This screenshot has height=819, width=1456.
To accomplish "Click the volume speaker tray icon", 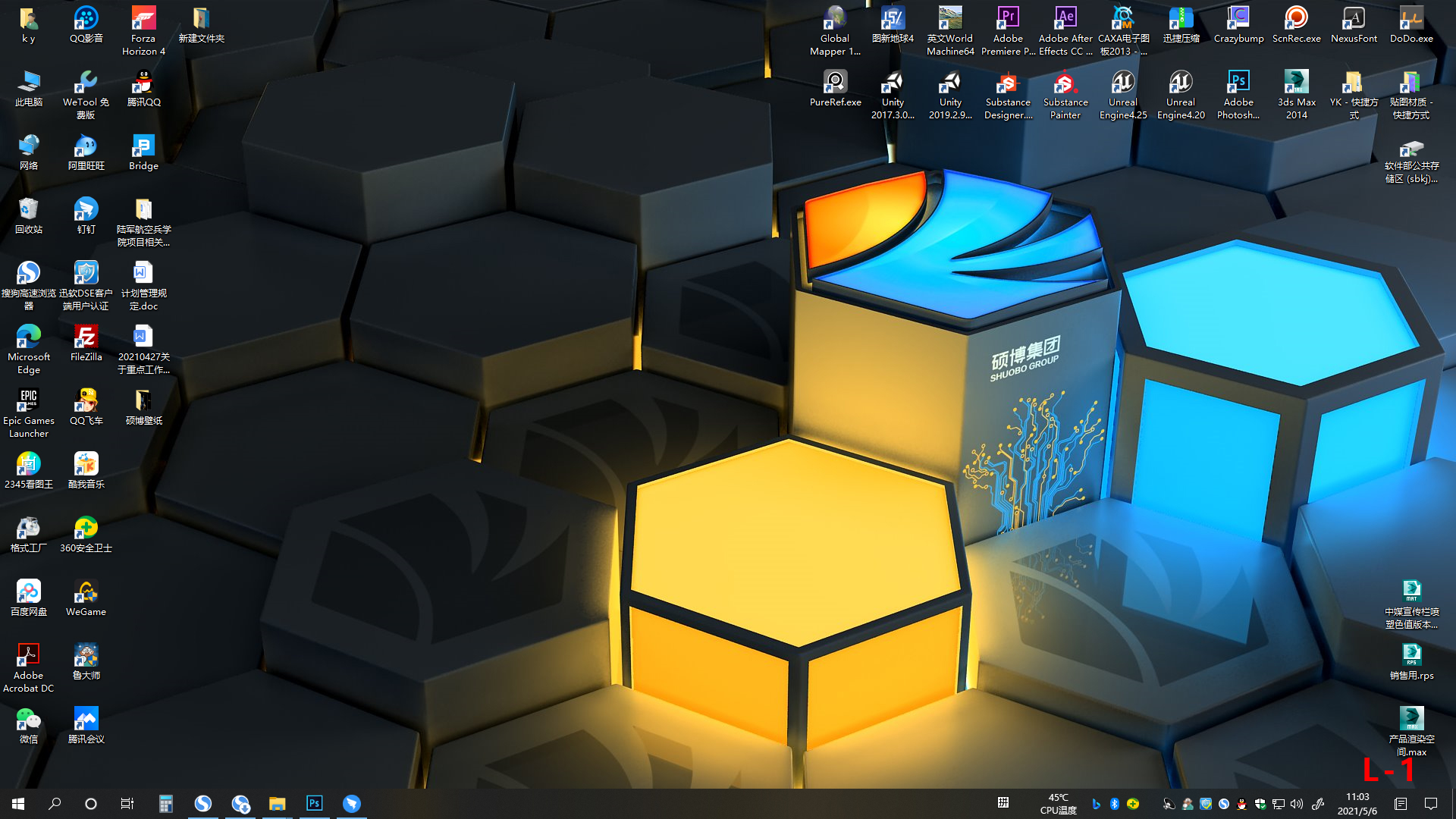I will pos(1297,804).
